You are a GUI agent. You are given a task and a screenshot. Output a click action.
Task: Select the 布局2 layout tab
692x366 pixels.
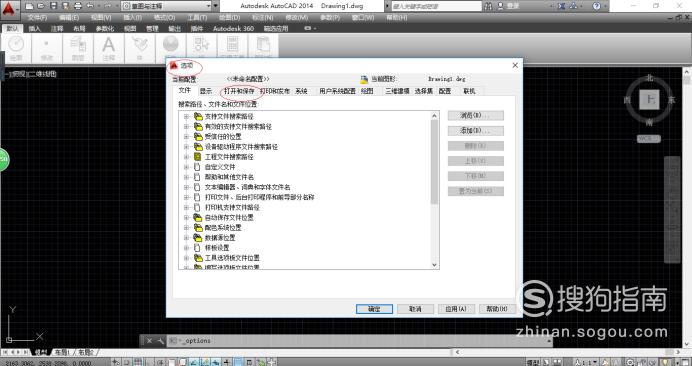click(x=86, y=352)
